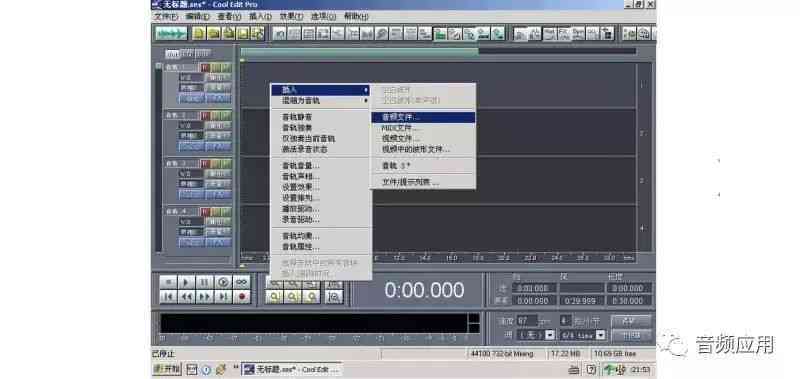Choose 视频文件... in the insert submenu
This screenshot has width=800, height=379.
coord(423,138)
